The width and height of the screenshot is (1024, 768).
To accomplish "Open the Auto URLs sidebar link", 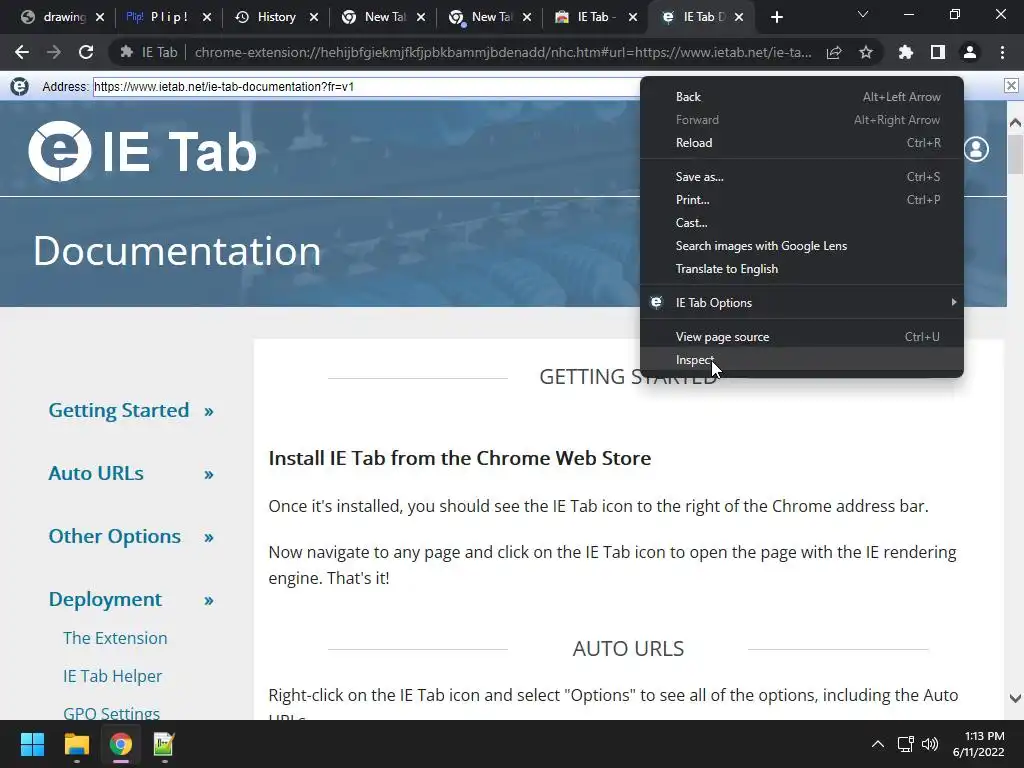I will pyautogui.click(x=96, y=473).
